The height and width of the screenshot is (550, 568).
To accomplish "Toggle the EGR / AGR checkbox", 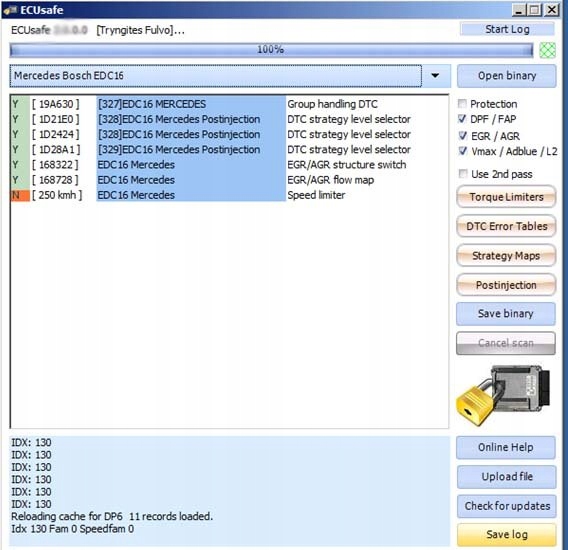I will click(x=463, y=136).
